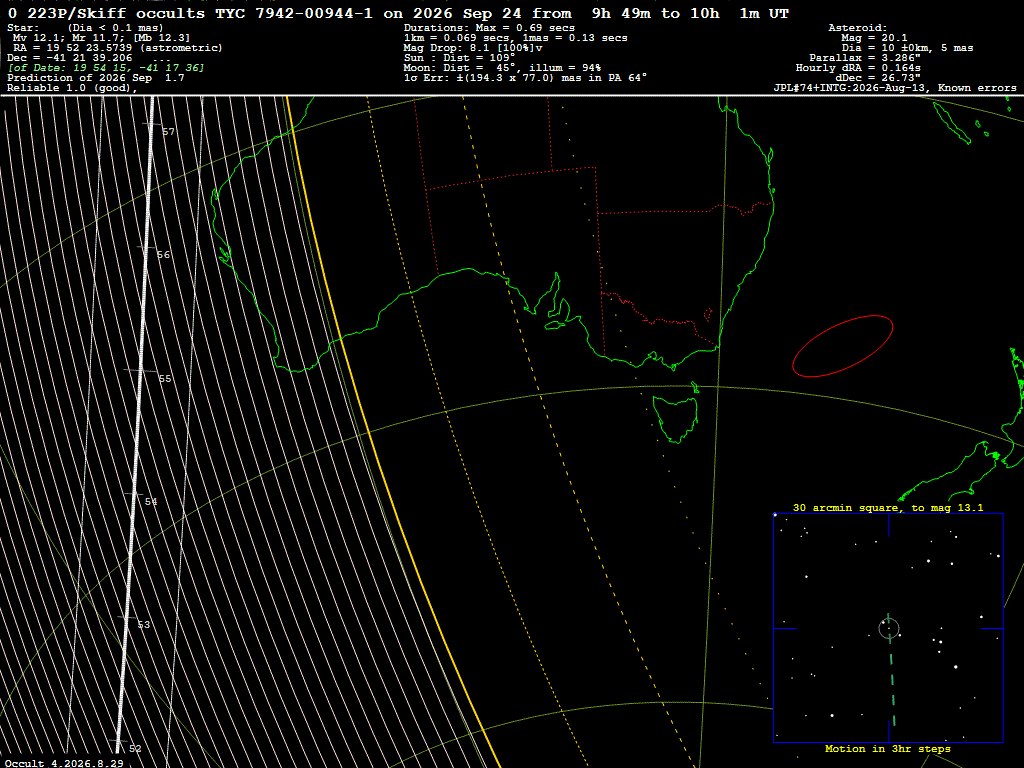
Task: Click the 55 minute time marker
Action: 165,378
